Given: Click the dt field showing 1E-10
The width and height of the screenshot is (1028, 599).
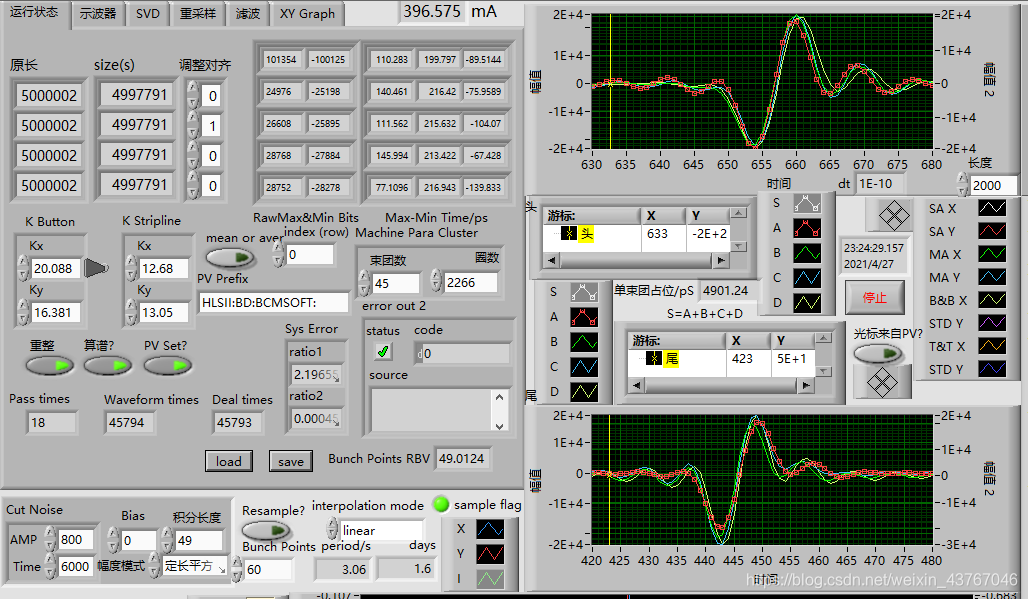Looking at the screenshot, I should coord(880,184).
